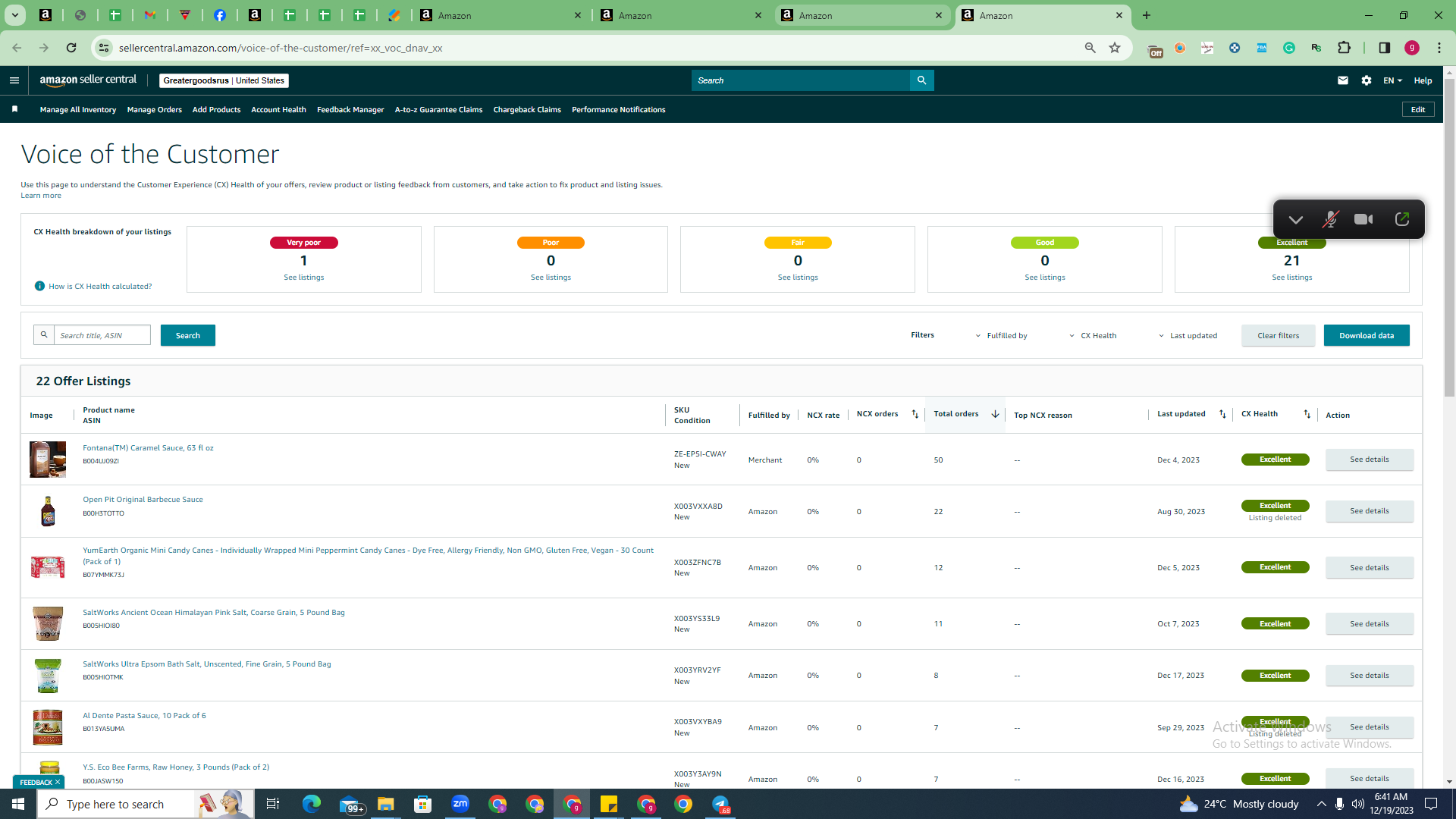Click the Search button next to ASIN field
Viewport: 1456px width, 819px height.
pyautogui.click(x=188, y=335)
